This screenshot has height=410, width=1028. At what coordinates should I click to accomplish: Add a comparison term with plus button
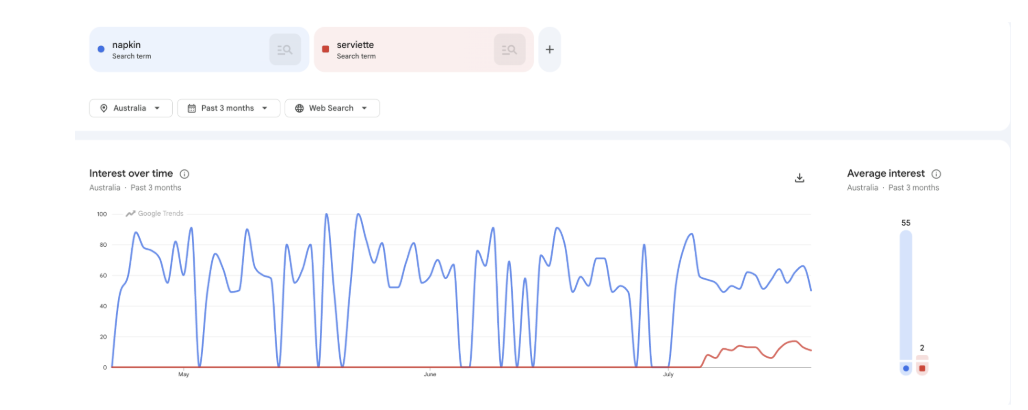tap(549, 50)
